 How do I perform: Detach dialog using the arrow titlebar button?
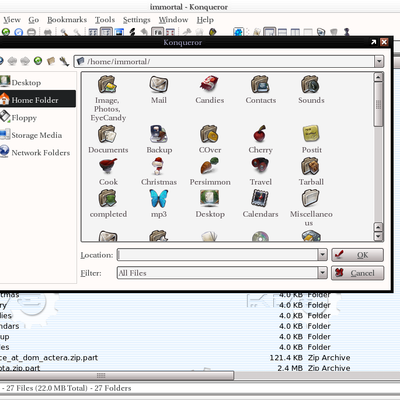pos(374,42)
